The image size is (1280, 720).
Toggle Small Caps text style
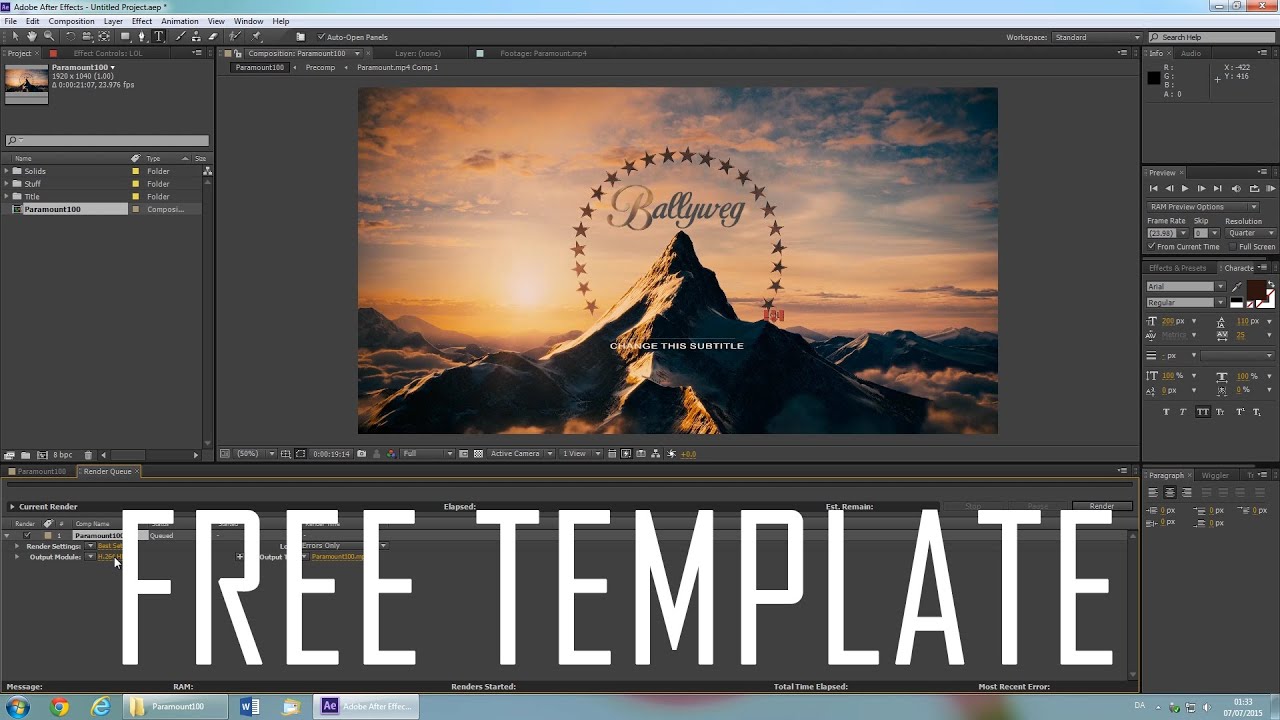click(x=1221, y=412)
